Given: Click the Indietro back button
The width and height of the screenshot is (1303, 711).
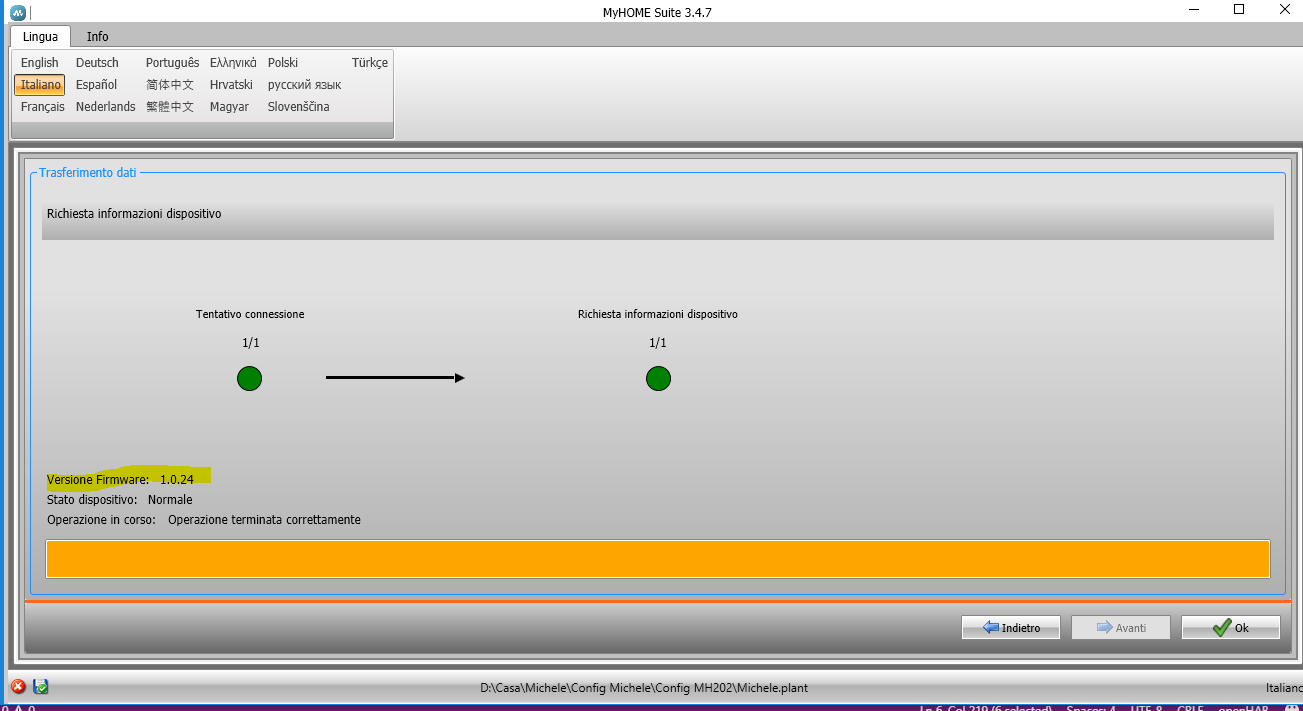Looking at the screenshot, I should (x=1011, y=627).
